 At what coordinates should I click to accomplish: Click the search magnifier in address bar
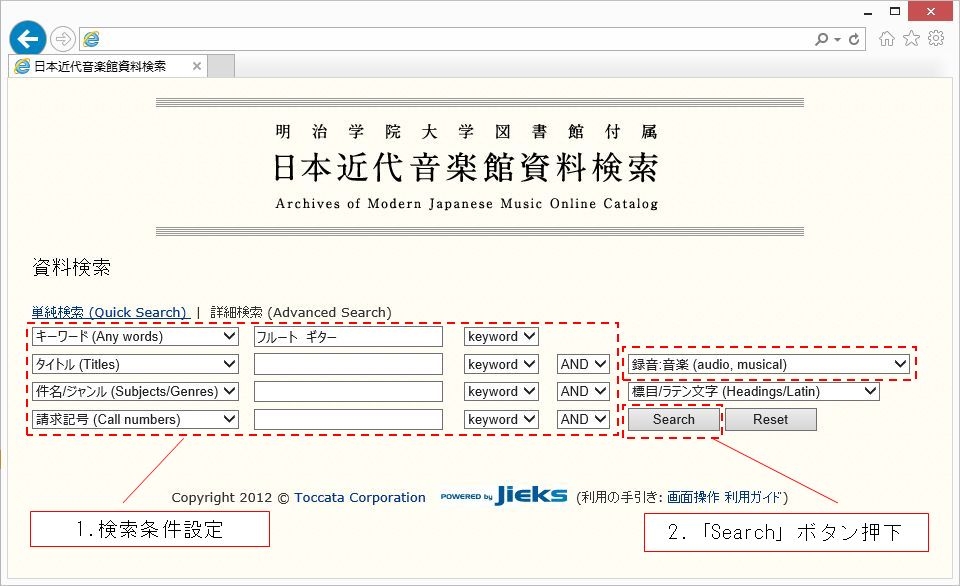[823, 39]
